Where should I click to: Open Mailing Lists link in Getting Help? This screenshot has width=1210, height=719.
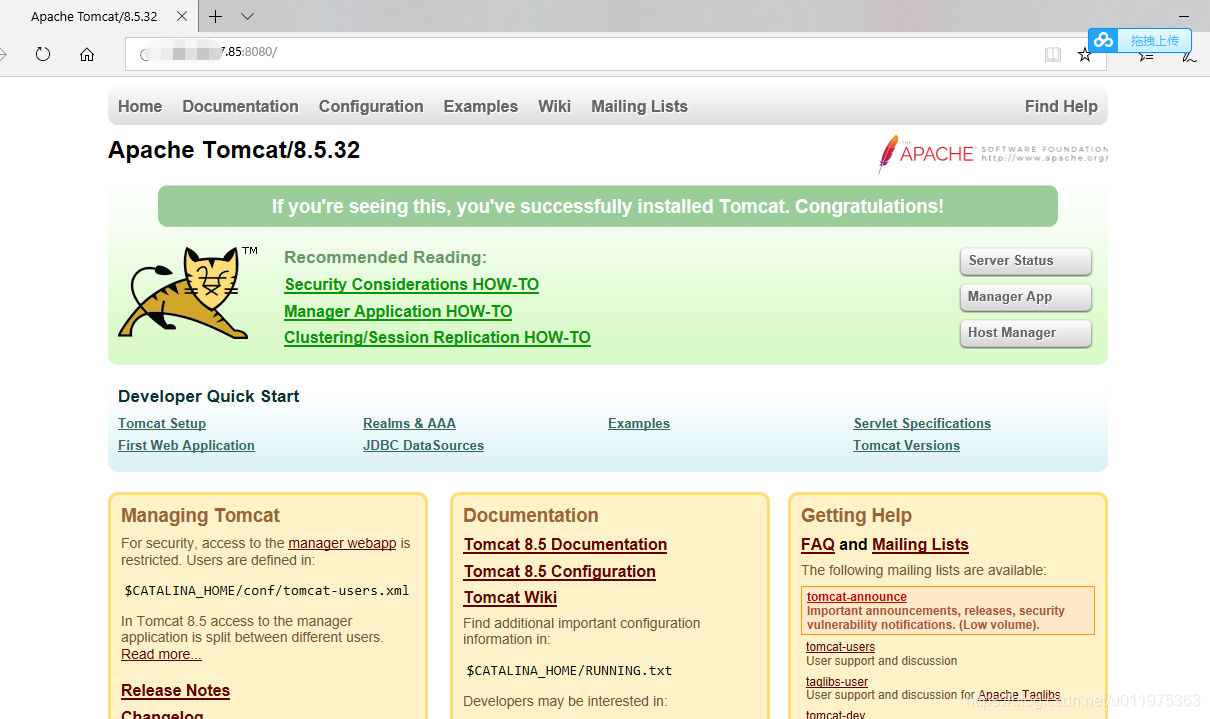click(x=920, y=545)
